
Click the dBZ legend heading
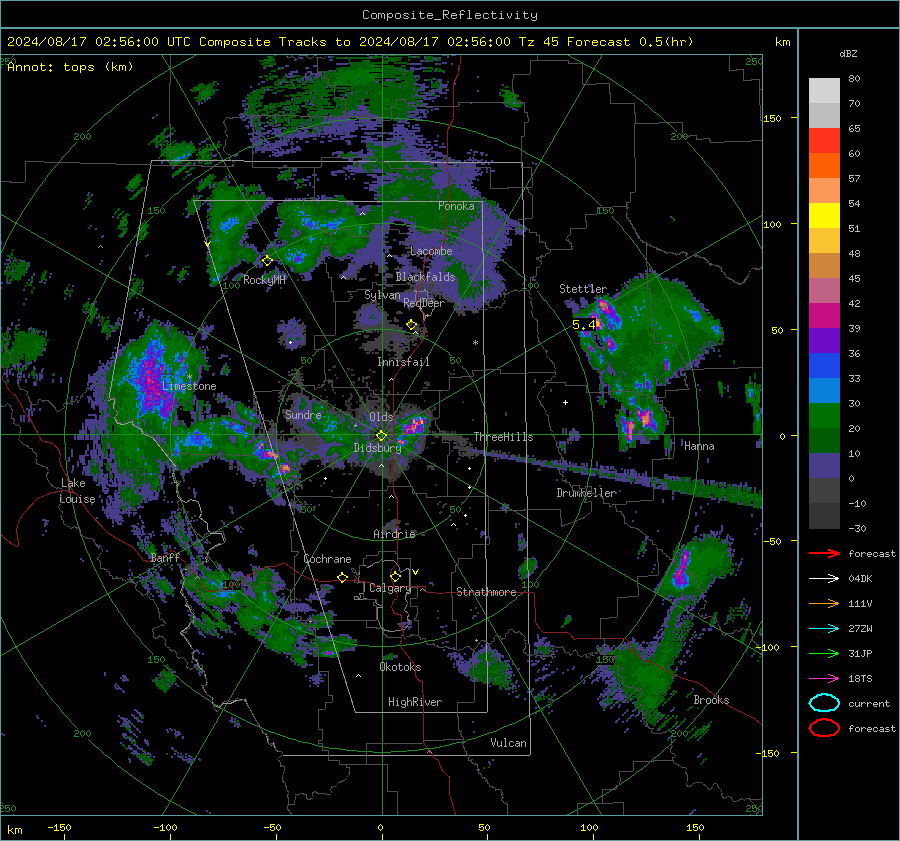pos(848,53)
